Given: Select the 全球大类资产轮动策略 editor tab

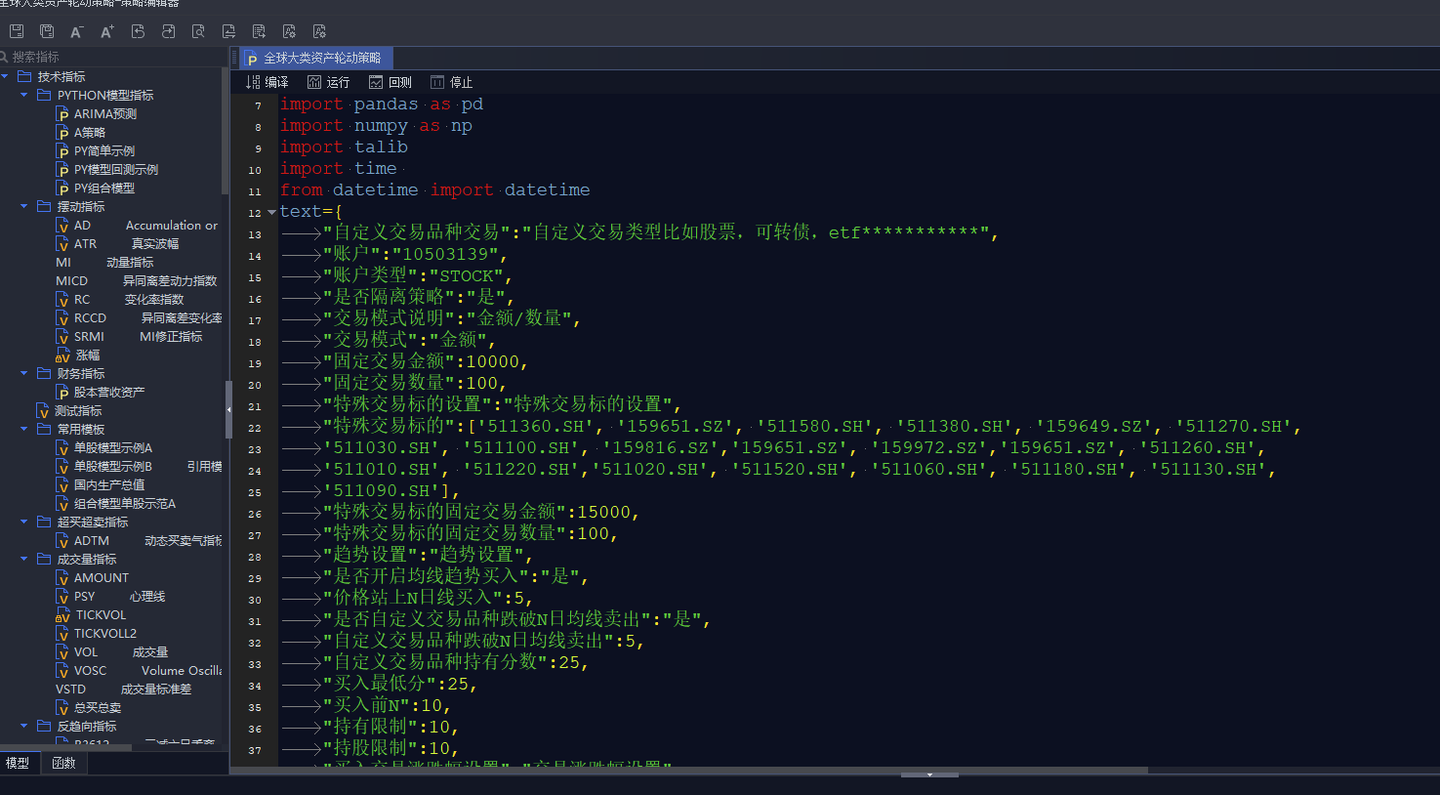Looking at the screenshot, I should coord(317,58).
